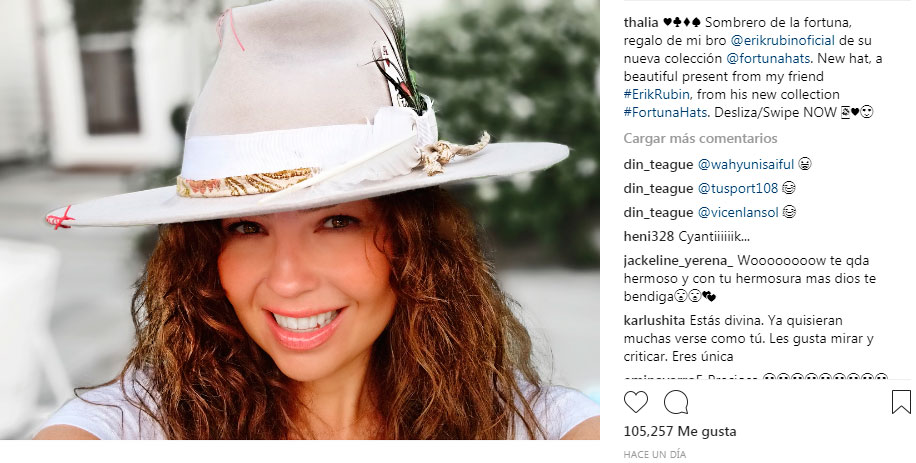Screen dimensions: 916x463
Task: Open @wahyunisaiful mention
Action: click(x=746, y=165)
